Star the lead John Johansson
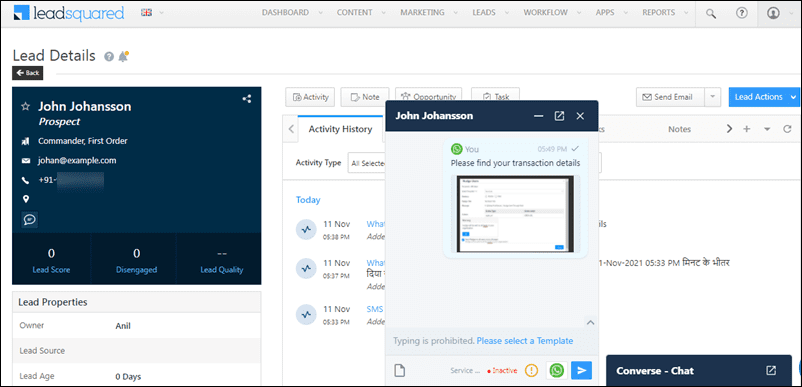 [x=25, y=106]
